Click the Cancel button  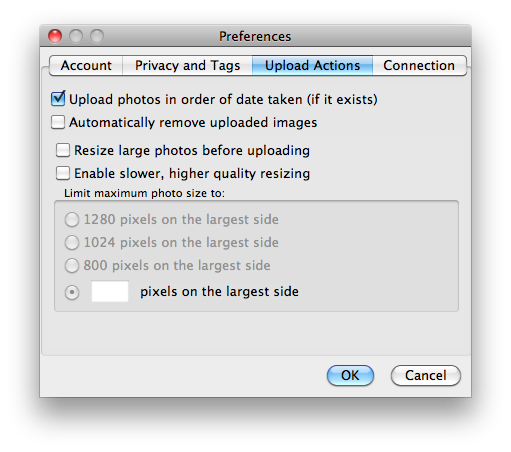[x=426, y=375]
